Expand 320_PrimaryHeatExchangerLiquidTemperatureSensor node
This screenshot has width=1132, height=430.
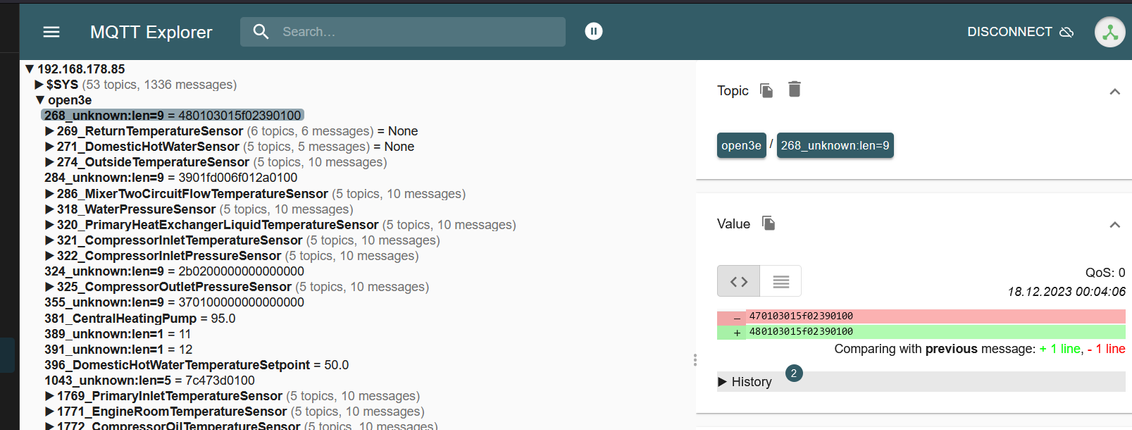[x=50, y=224]
